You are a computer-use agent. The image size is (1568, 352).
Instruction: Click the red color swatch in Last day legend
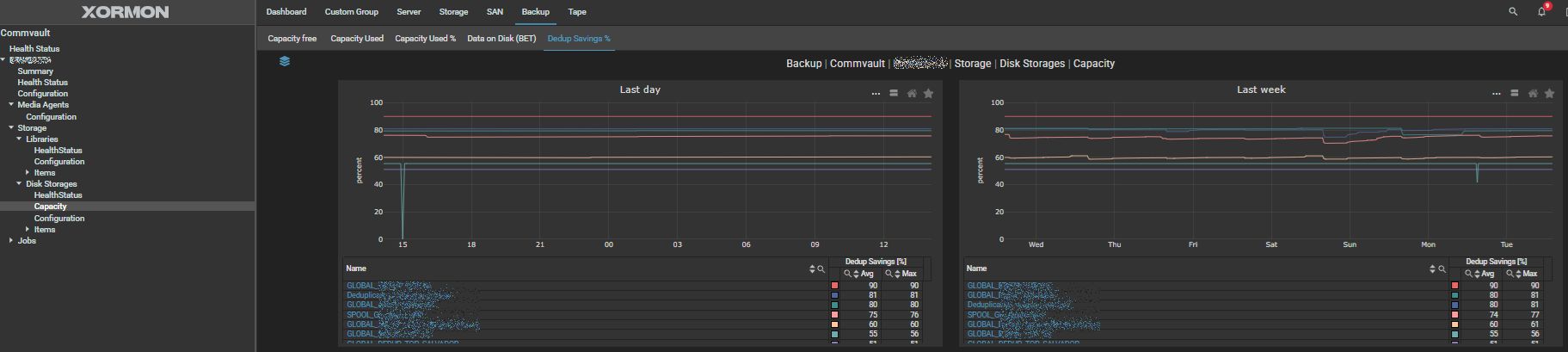click(834, 286)
